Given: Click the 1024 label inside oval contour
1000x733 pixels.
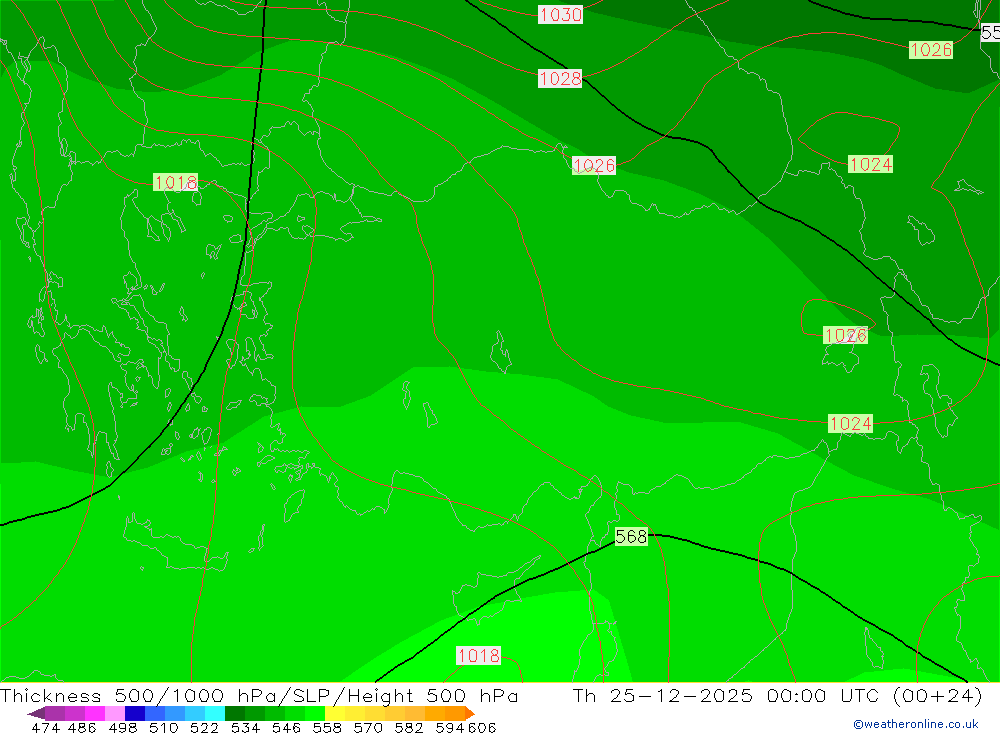Looking at the screenshot, I should pos(870,164).
